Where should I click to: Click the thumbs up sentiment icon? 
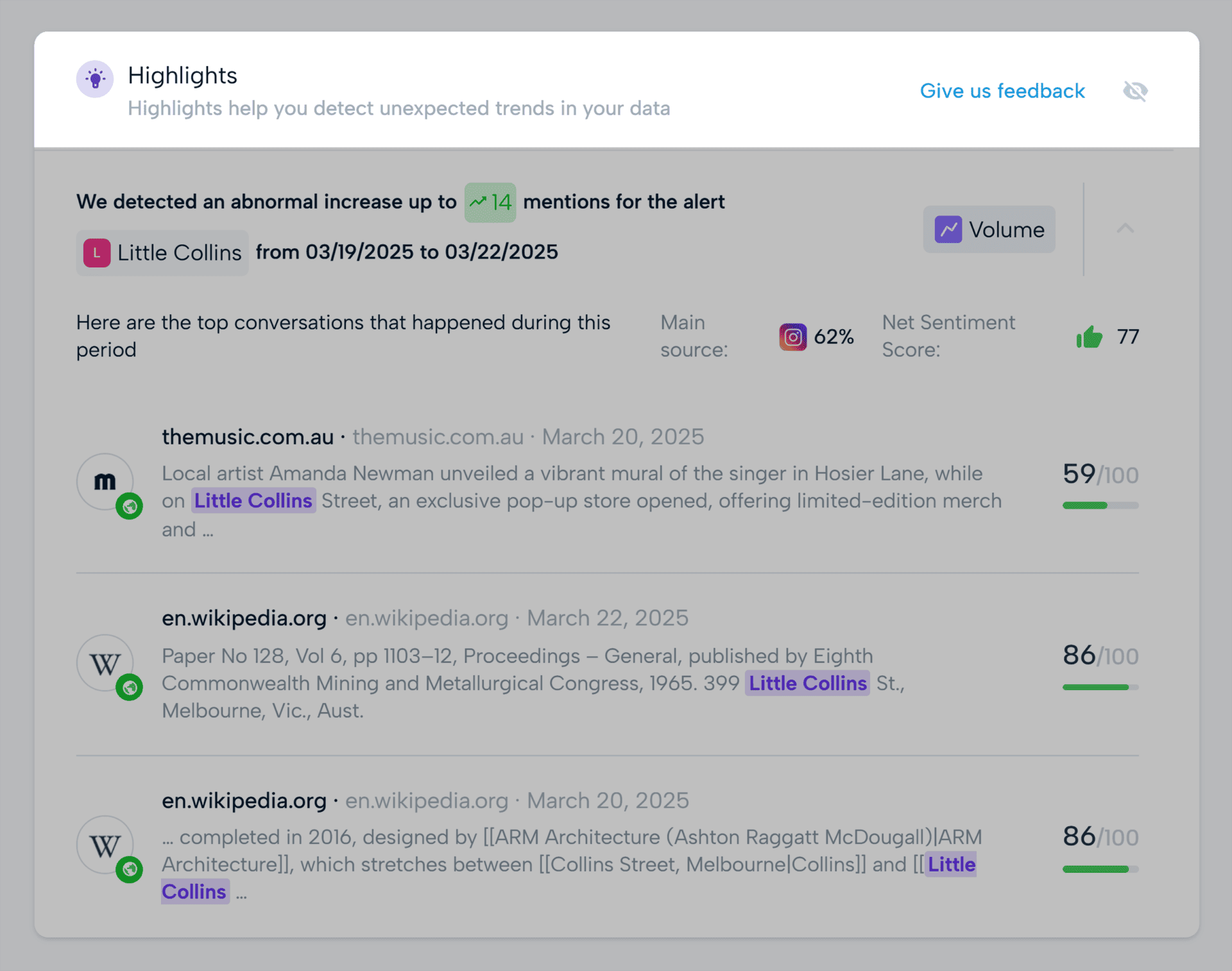[x=1089, y=337]
